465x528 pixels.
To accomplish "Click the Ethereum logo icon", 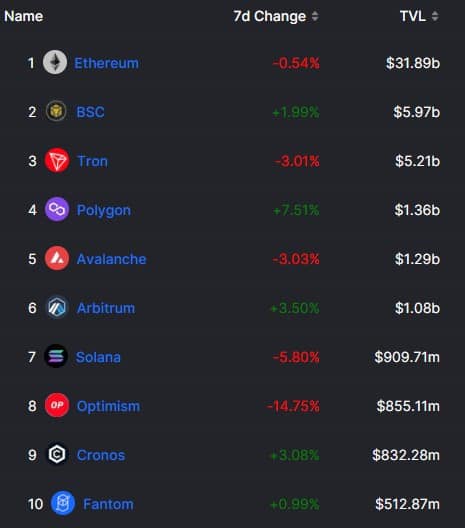I will tap(55, 62).
